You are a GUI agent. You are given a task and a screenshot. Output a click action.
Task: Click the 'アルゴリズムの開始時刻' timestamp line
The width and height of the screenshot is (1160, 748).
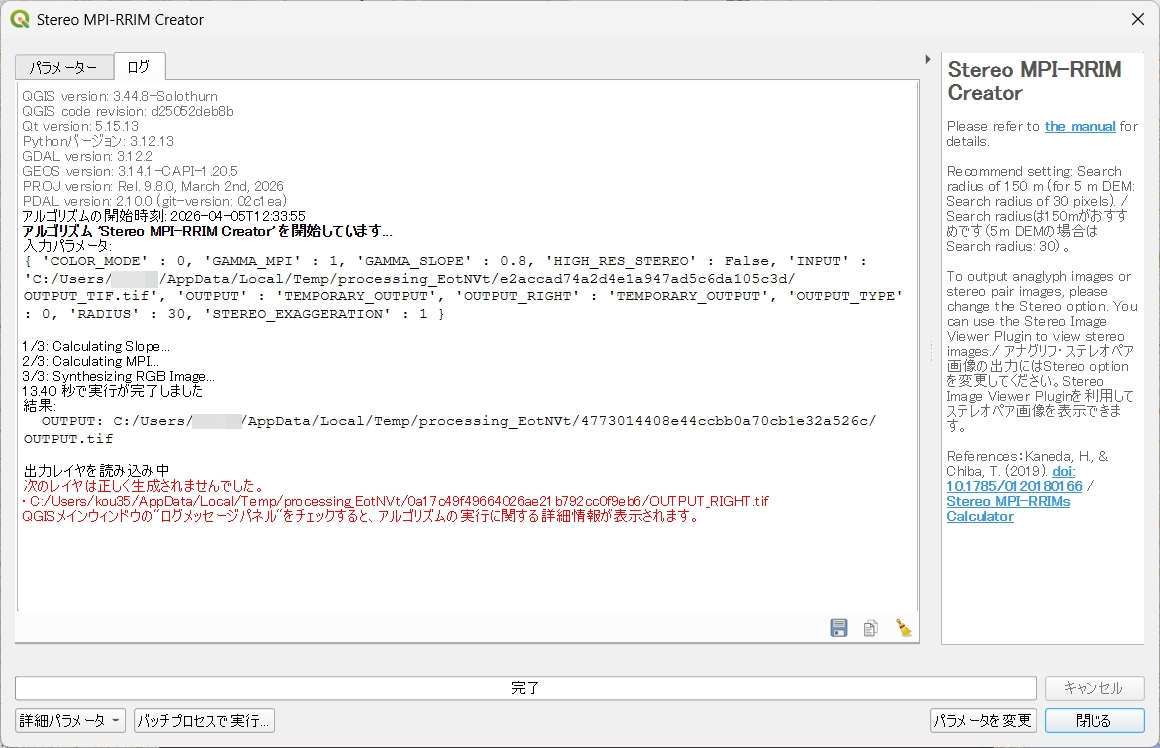(x=164, y=216)
